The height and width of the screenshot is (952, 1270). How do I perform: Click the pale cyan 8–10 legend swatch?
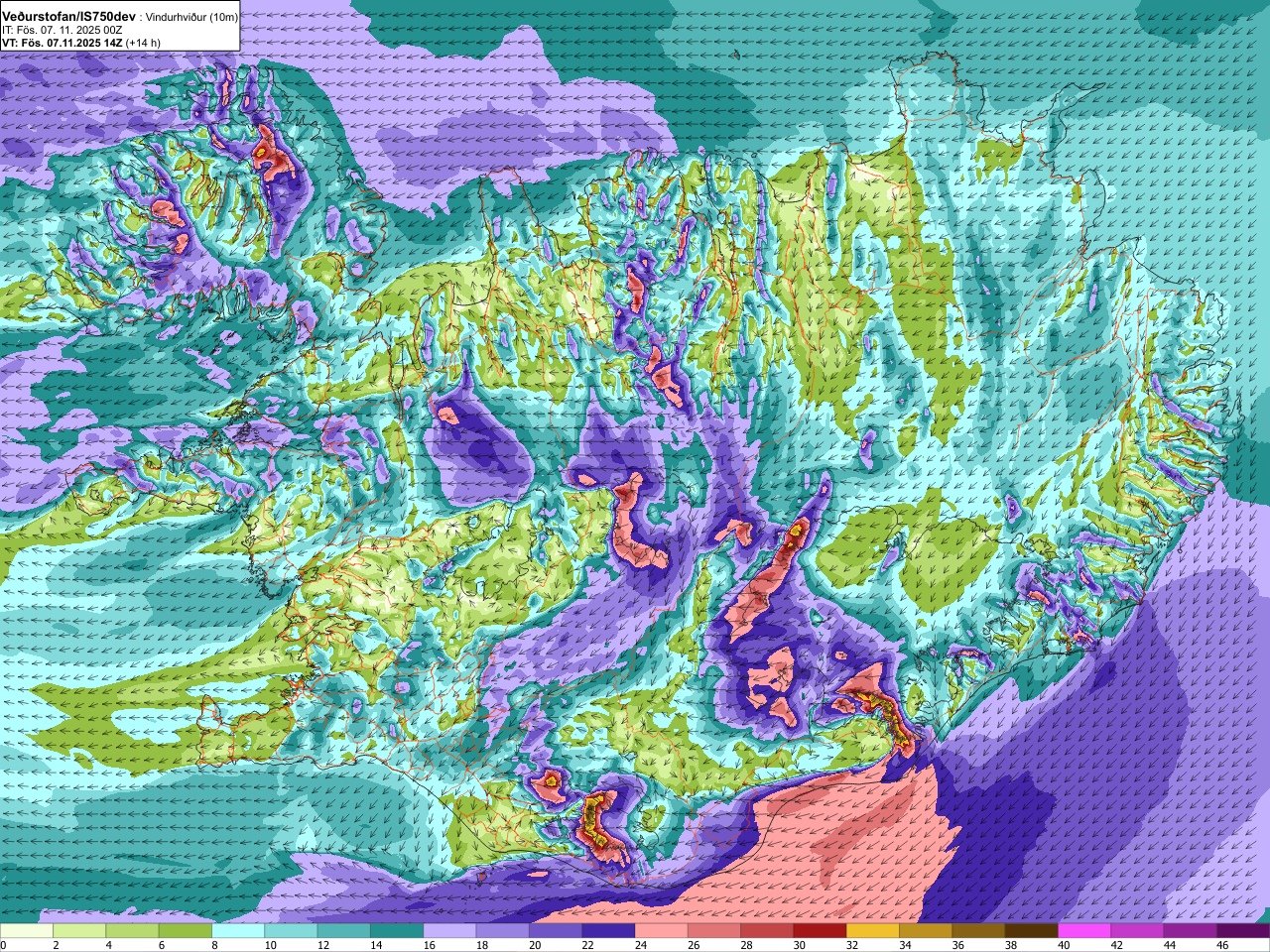click(x=238, y=932)
